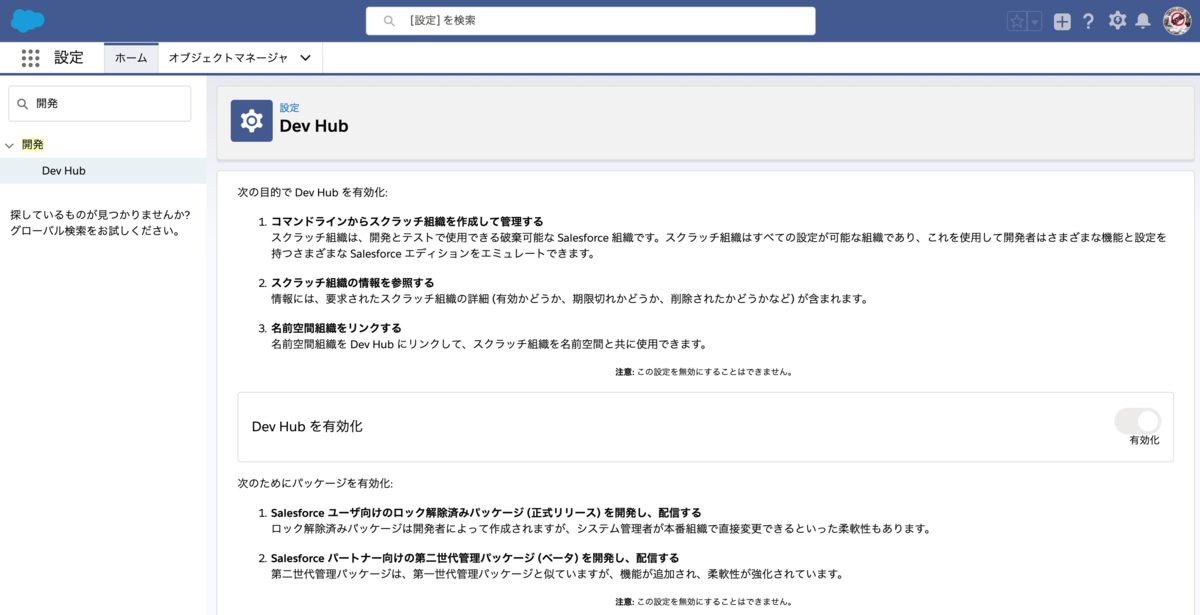Open the global actions plus icon

click(1062, 21)
